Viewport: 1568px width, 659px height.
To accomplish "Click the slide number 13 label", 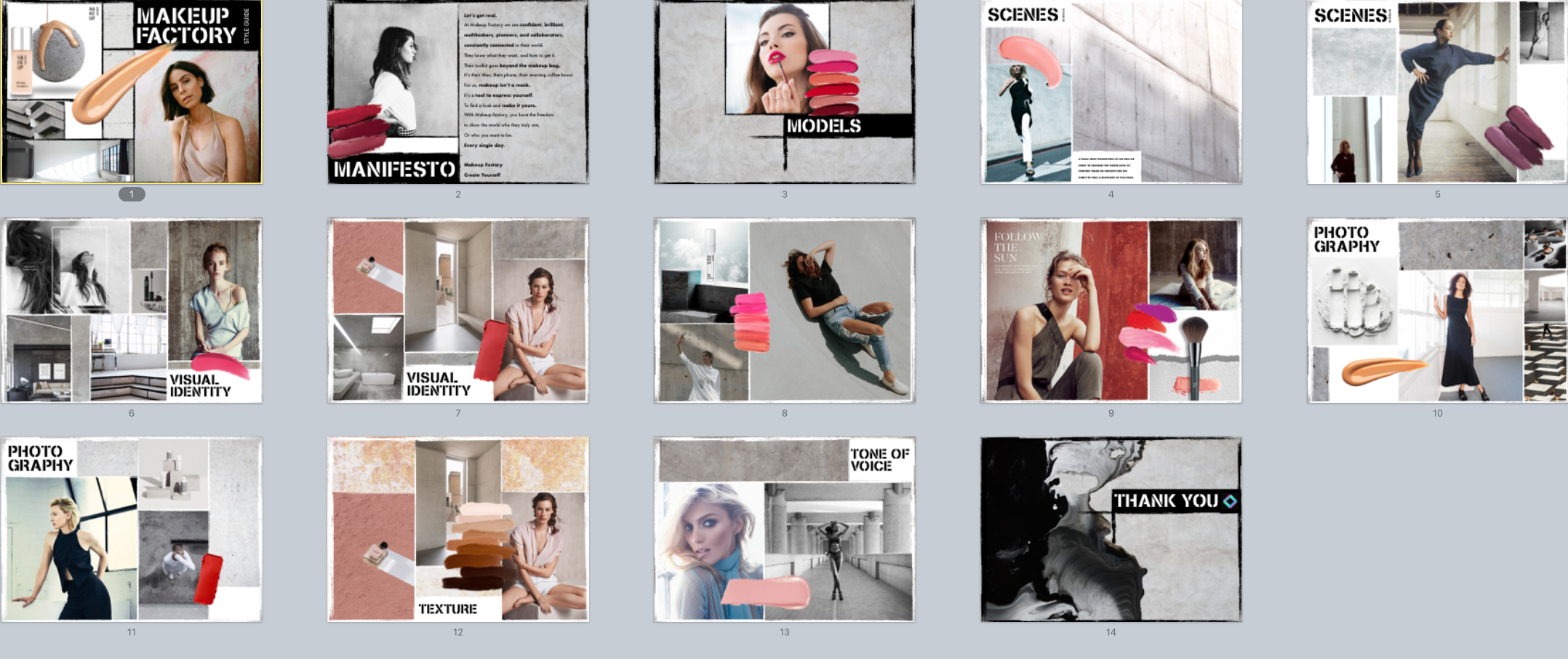I will tap(785, 632).
